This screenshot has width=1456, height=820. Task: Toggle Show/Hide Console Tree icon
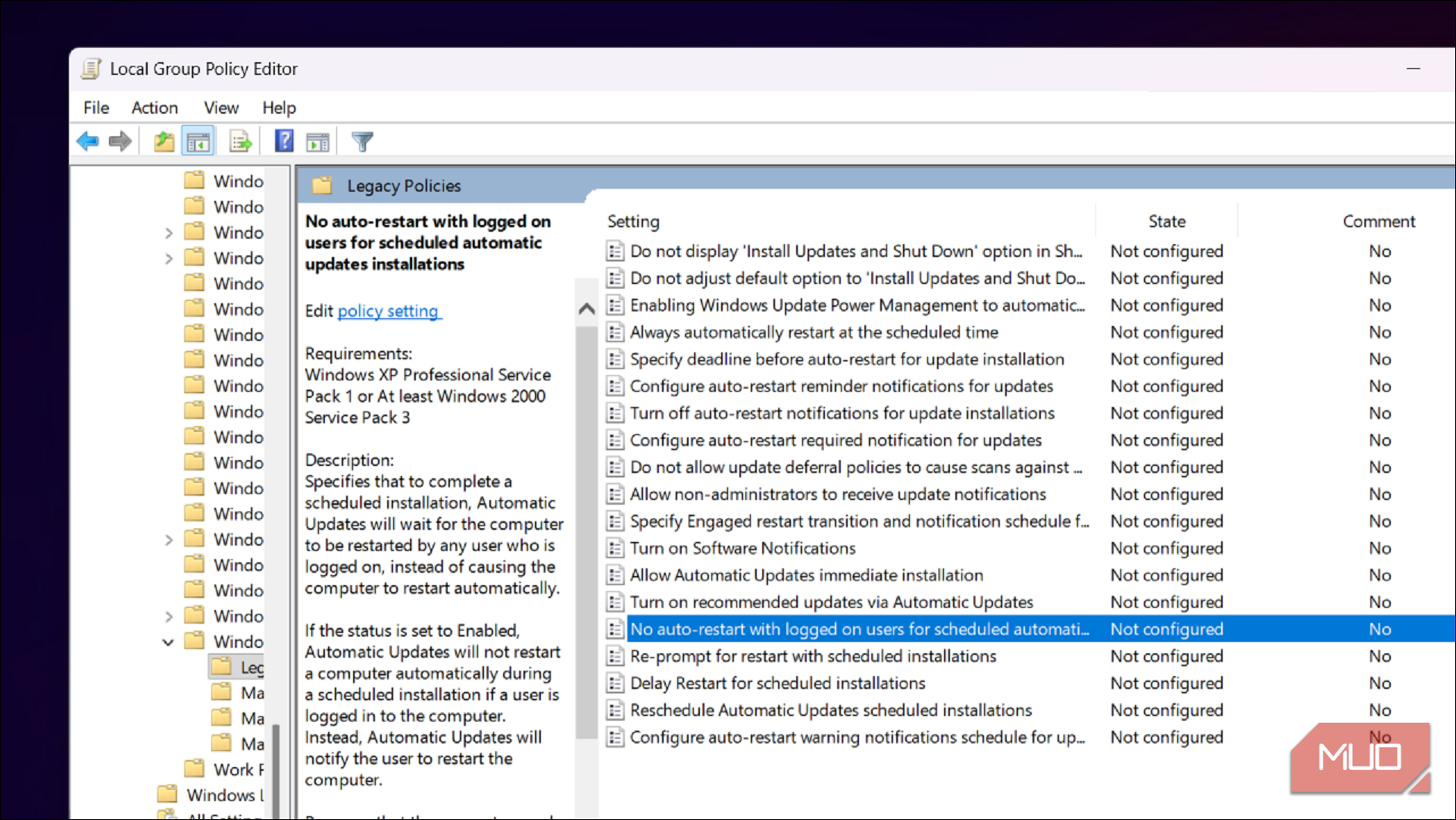[x=198, y=141]
